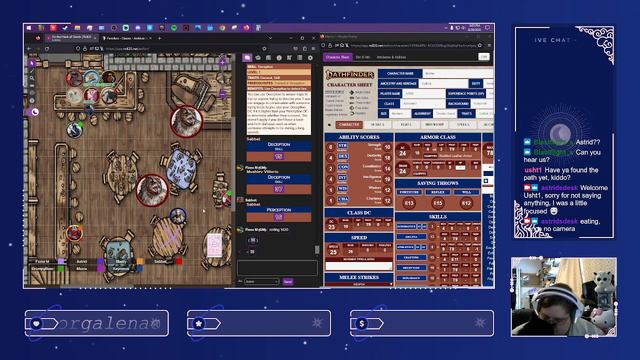Roll the CON ability button
Screen dimensions: 640x360
pyautogui.click(x=342, y=167)
